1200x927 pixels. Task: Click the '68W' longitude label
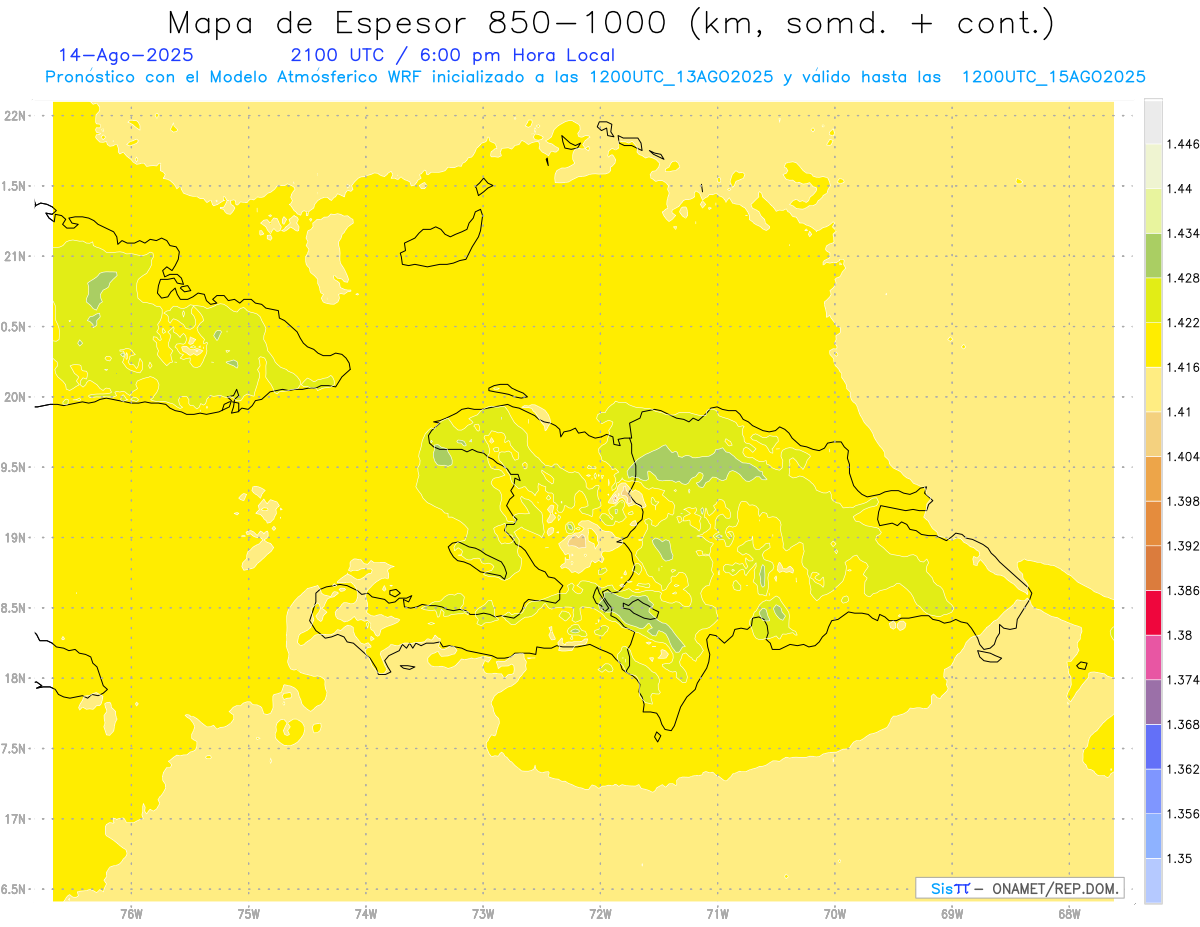[1069, 914]
